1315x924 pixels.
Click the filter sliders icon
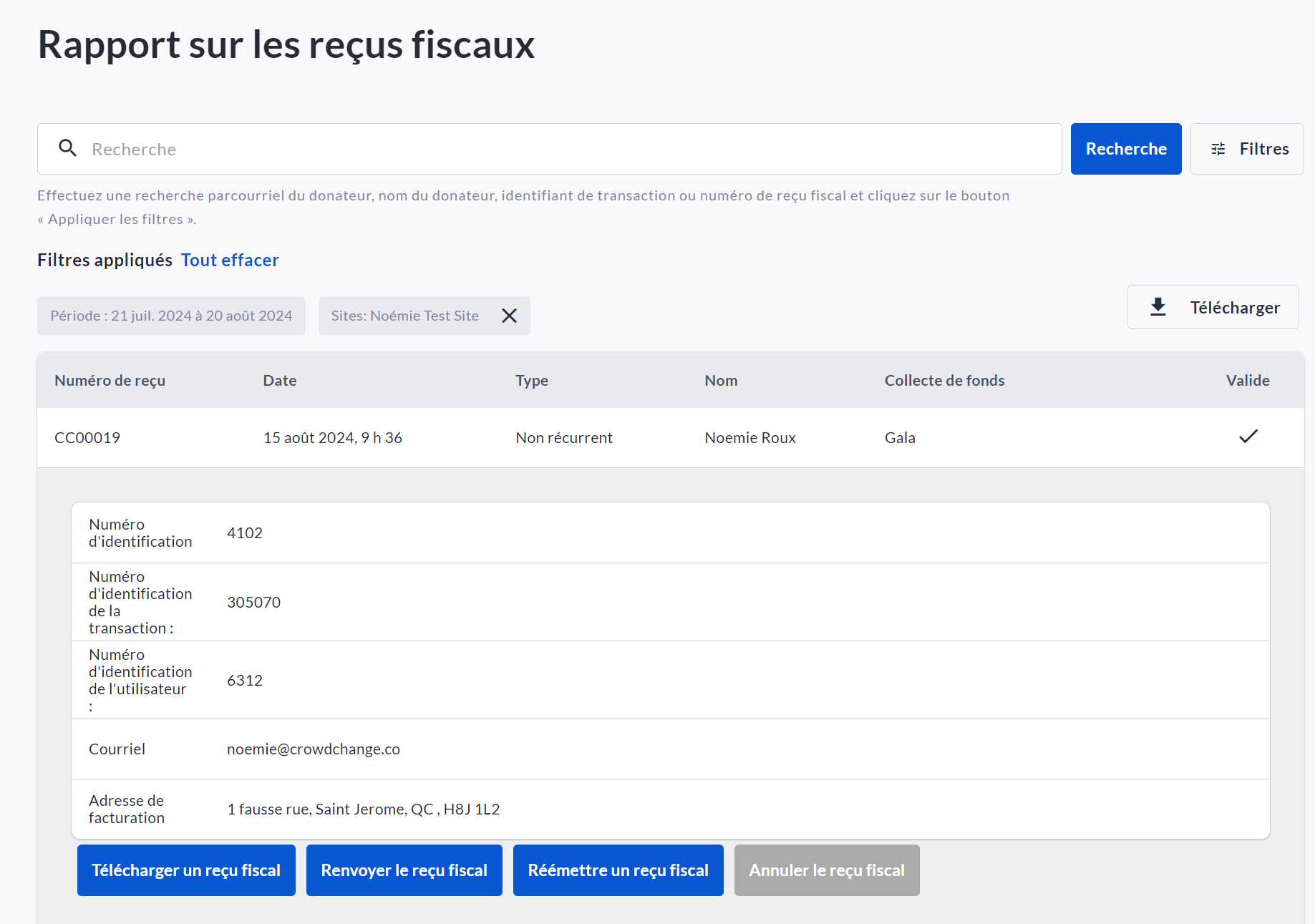click(x=1218, y=149)
